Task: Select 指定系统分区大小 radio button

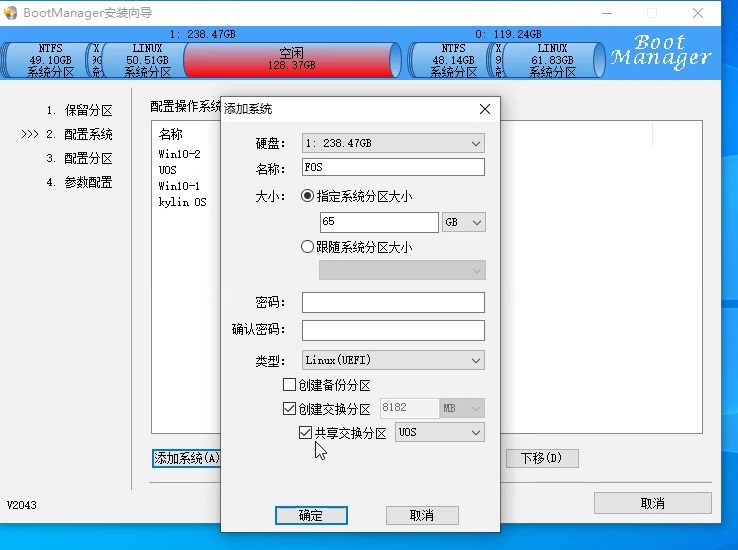Action: pyautogui.click(x=307, y=196)
